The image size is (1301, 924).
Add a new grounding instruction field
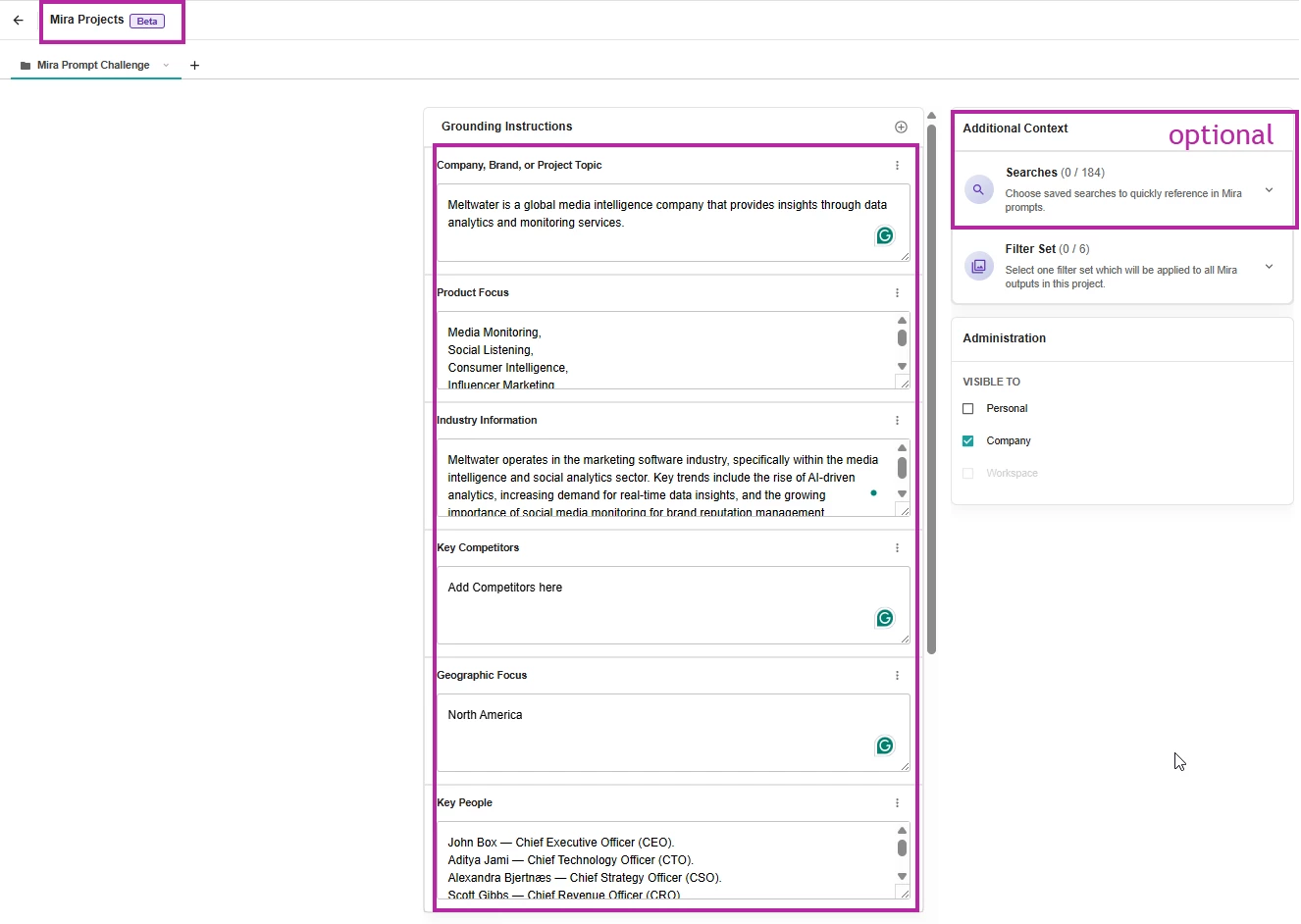coord(901,127)
